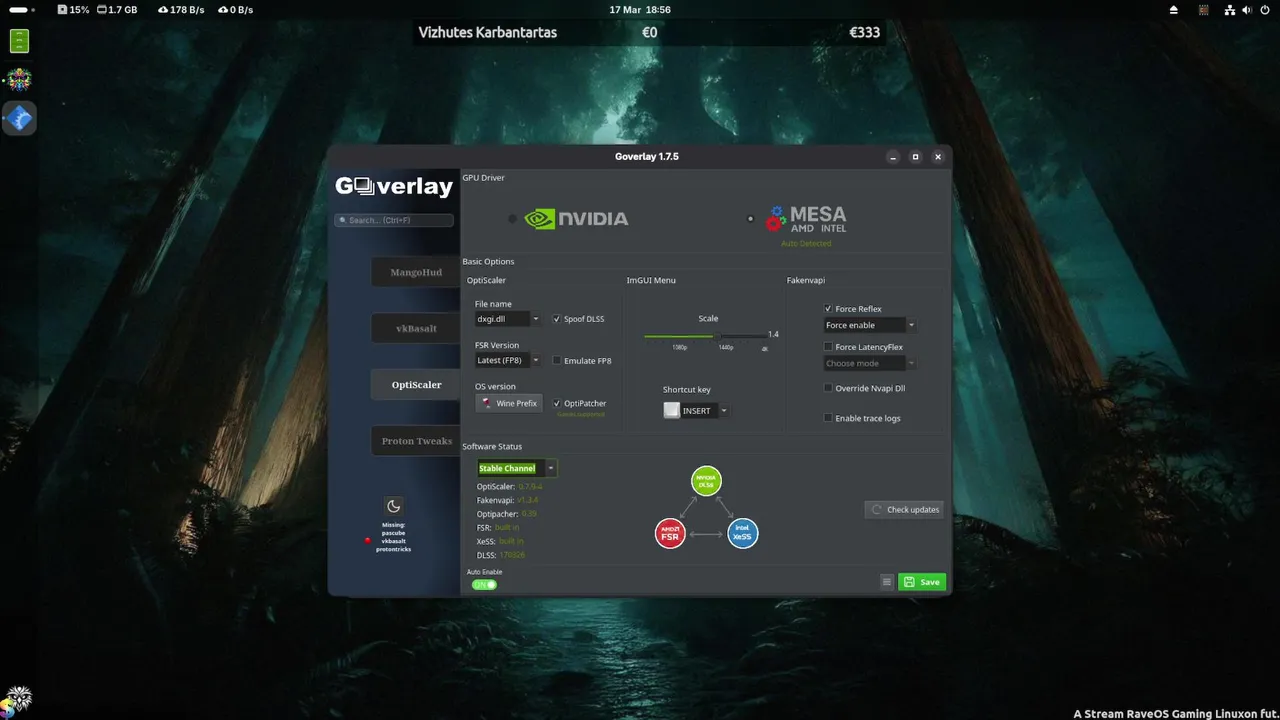Image resolution: width=1280 pixels, height=720 pixels.
Task: Switch off the Auto Enable toggle
Action: [x=484, y=584]
